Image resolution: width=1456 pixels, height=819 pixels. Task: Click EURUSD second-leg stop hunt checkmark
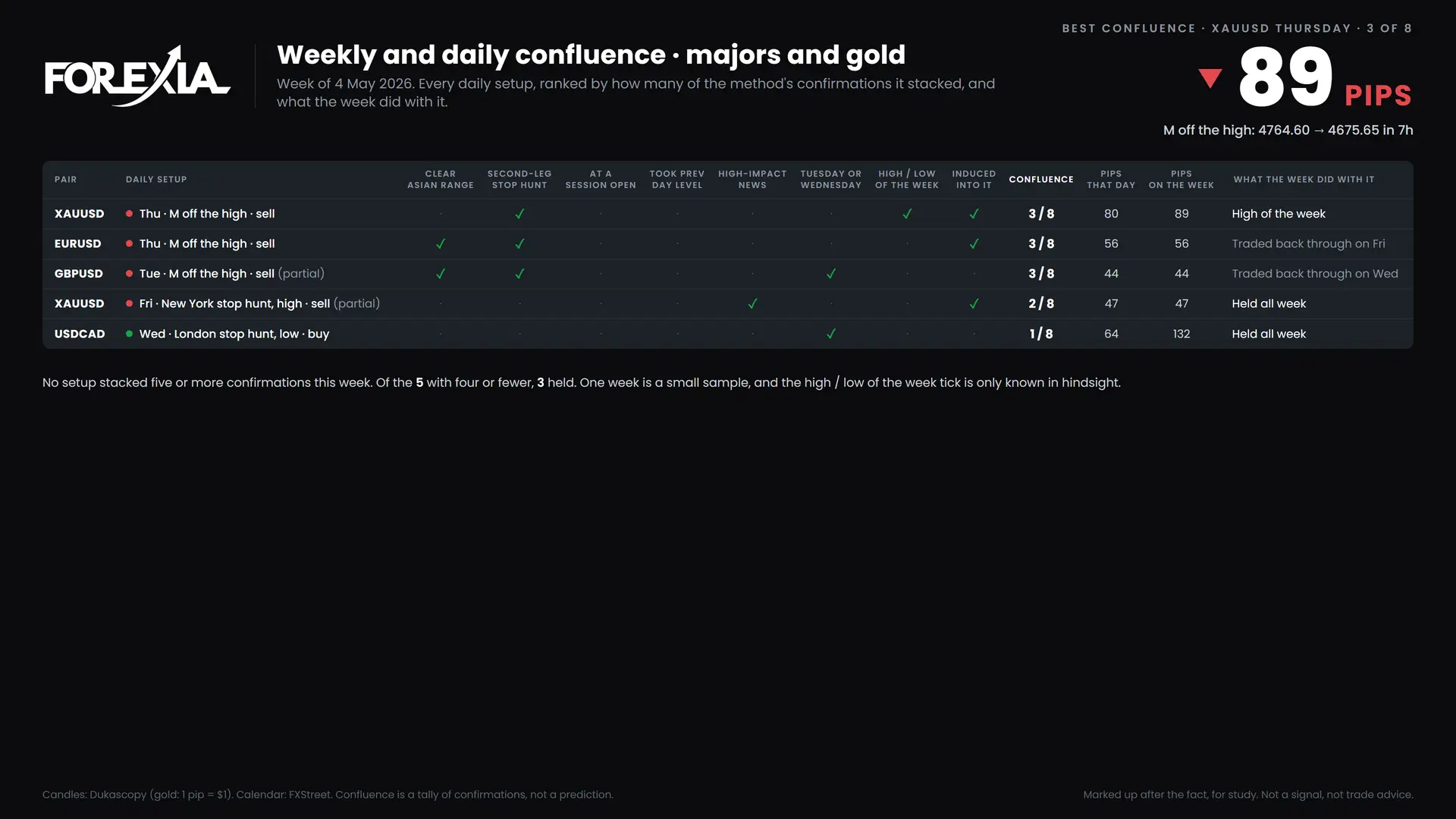point(519,243)
